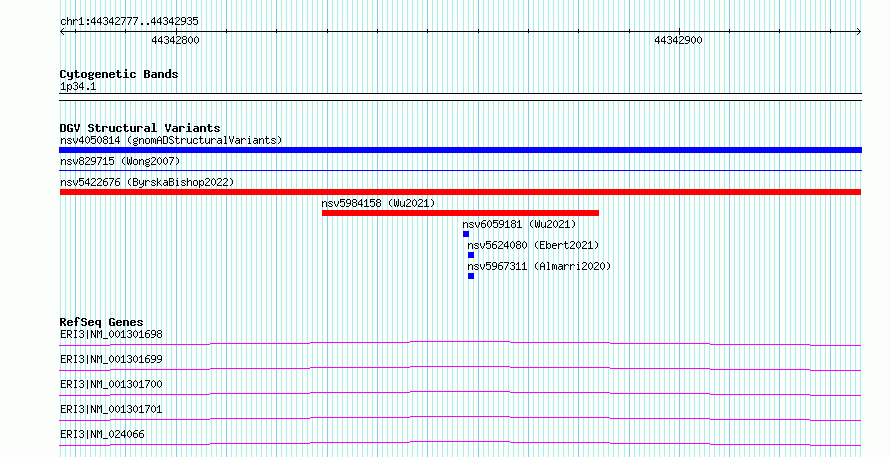Image resolution: width=890 pixels, height=457 pixels.
Task: Open nsv5984158 (Wu2021) label
Action: pos(378,203)
